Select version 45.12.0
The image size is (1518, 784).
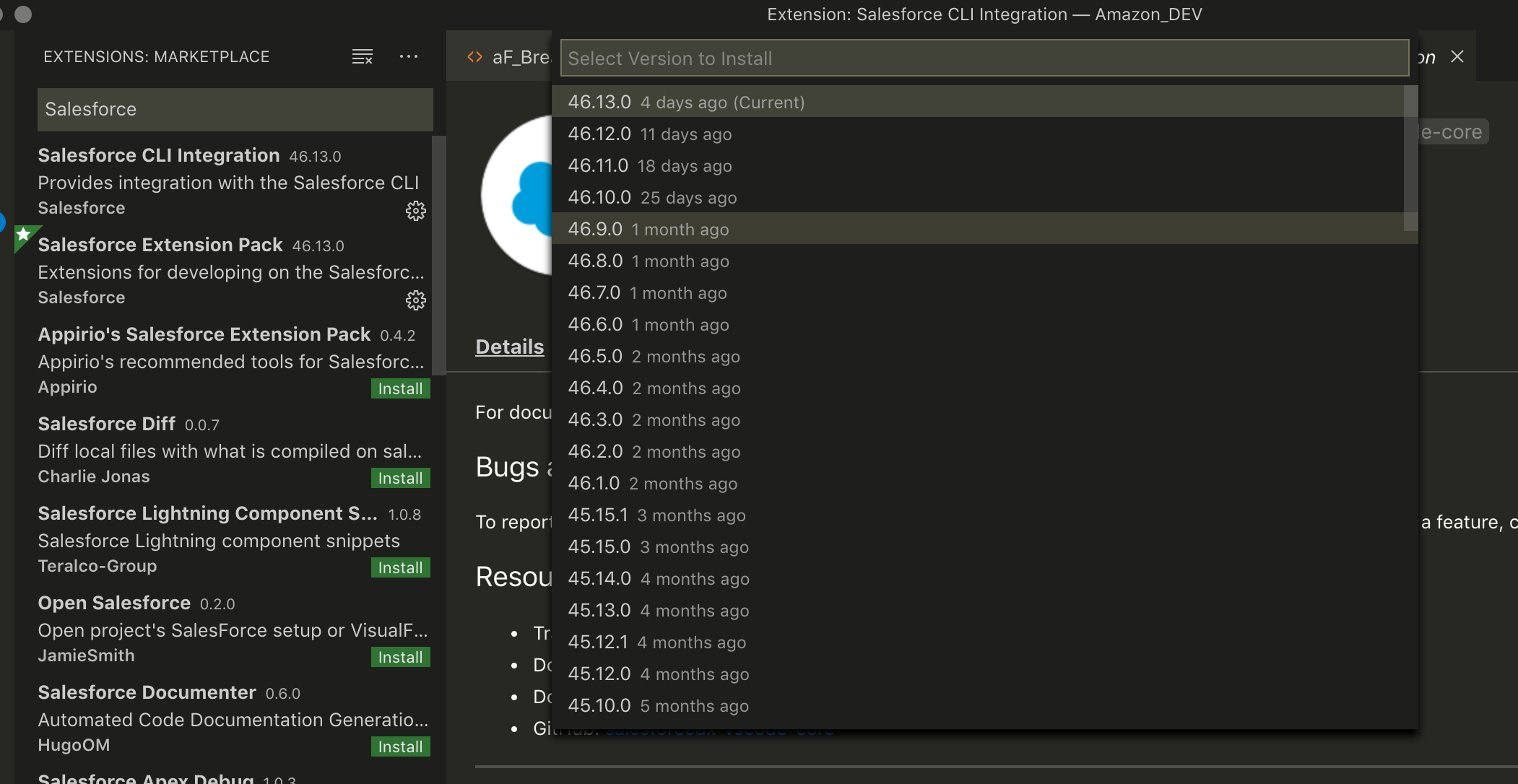tap(984, 674)
